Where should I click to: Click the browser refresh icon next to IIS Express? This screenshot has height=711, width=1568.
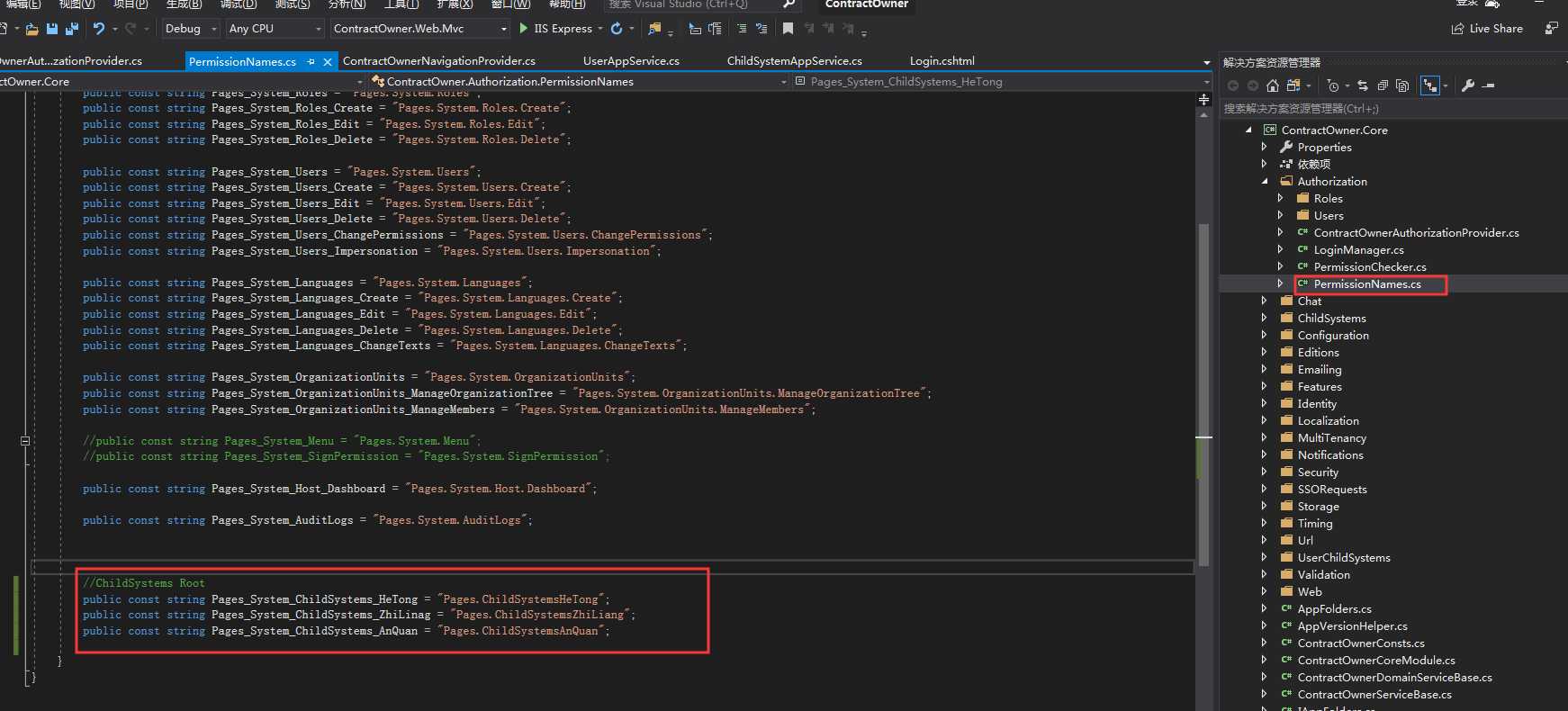(x=617, y=29)
